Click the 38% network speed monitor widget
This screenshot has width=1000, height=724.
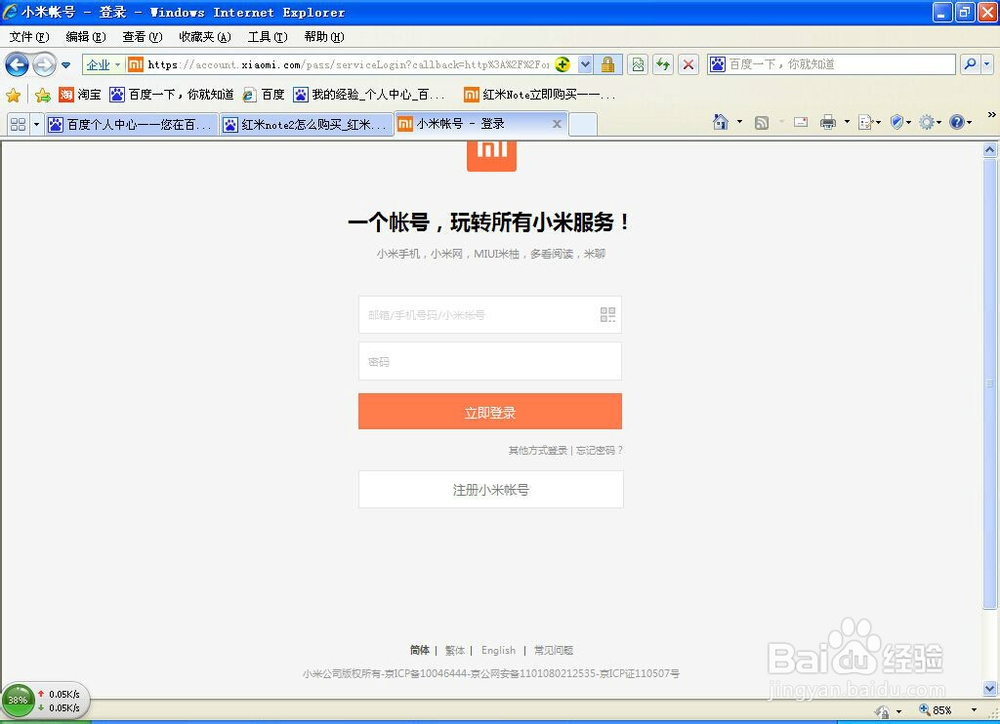tap(45, 700)
